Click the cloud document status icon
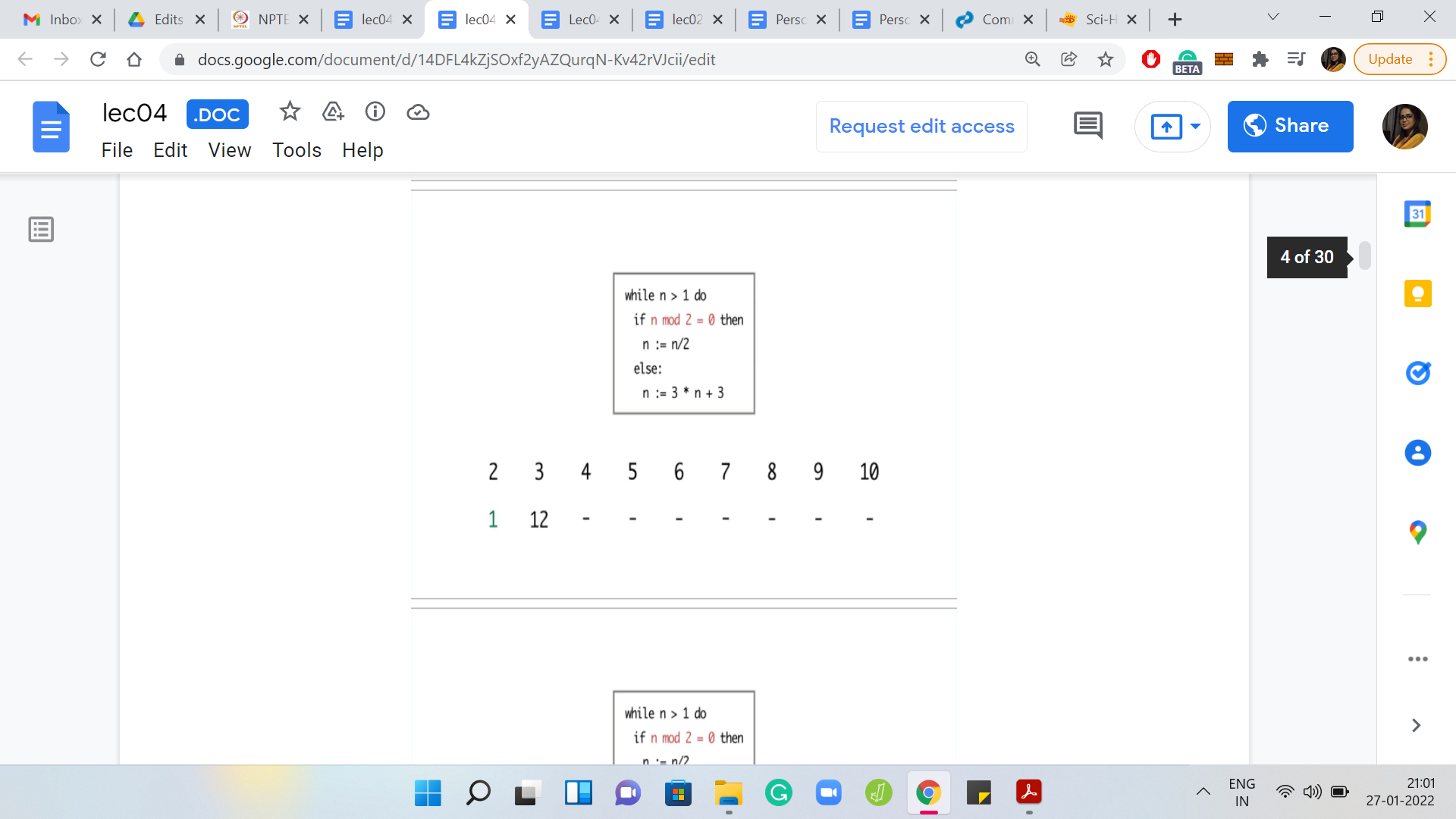The height and width of the screenshot is (819, 1456). pyautogui.click(x=418, y=112)
